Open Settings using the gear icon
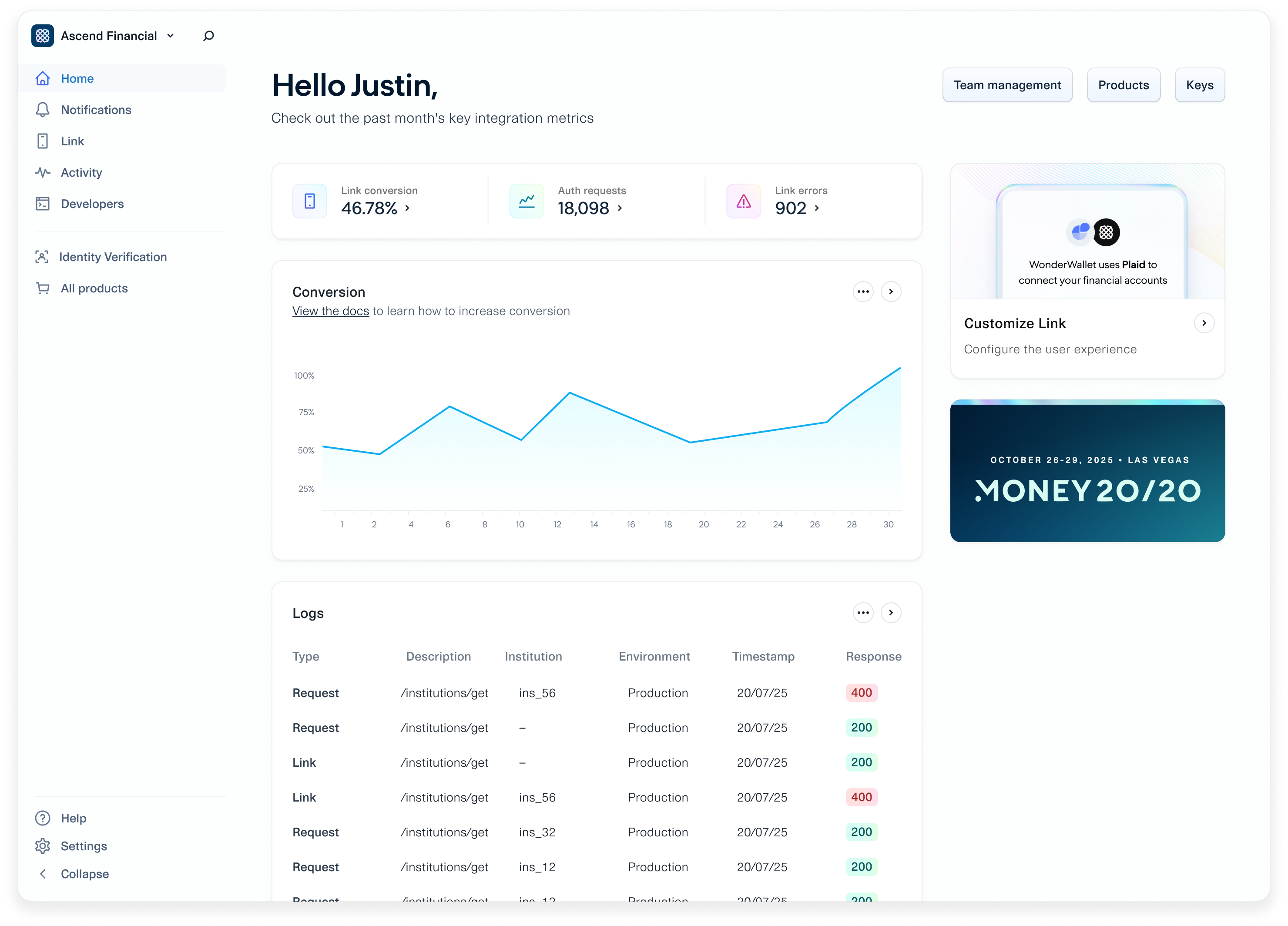Image resolution: width=1288 pixels, height=926 pixels. coord(44,846)
